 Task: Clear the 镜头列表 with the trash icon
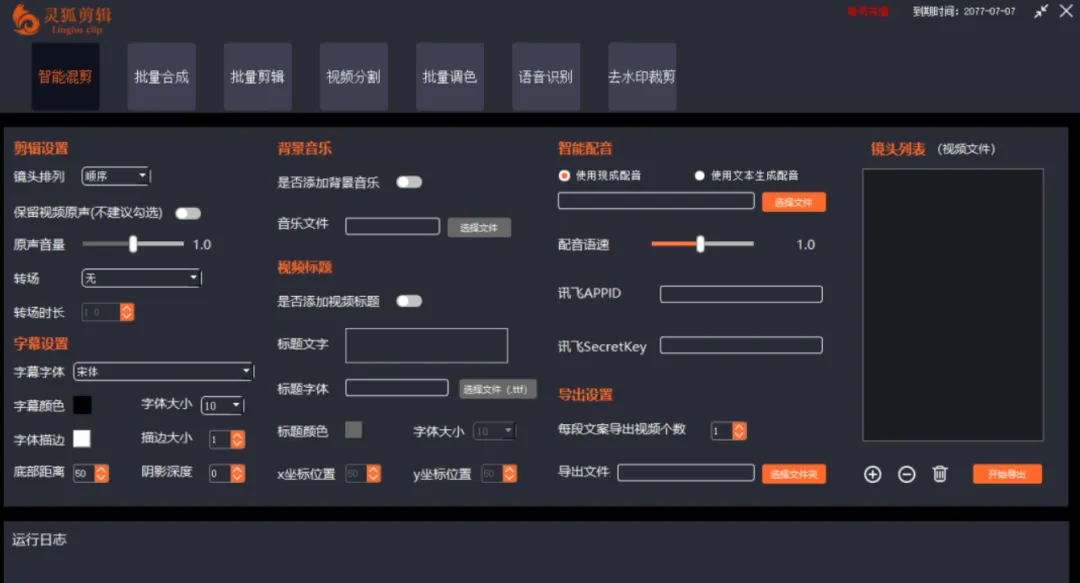(941, 475)
